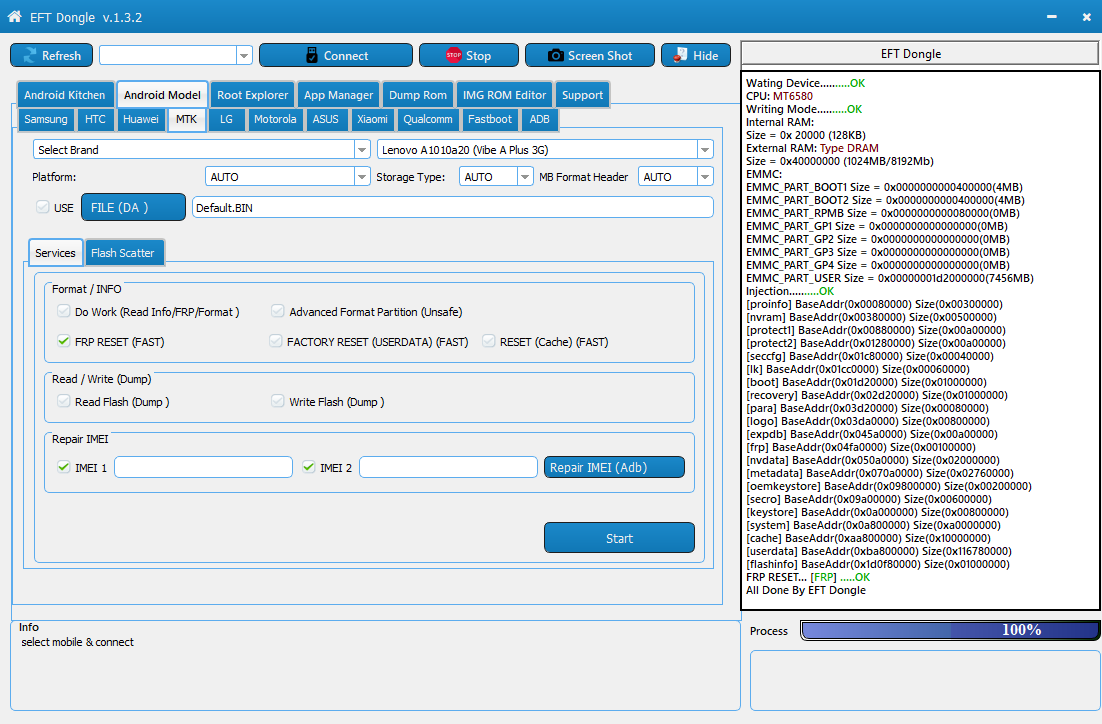1102x724 pixels.
Task: Toggle the IMEI 2 checkbox
Action: click(309, 467)
